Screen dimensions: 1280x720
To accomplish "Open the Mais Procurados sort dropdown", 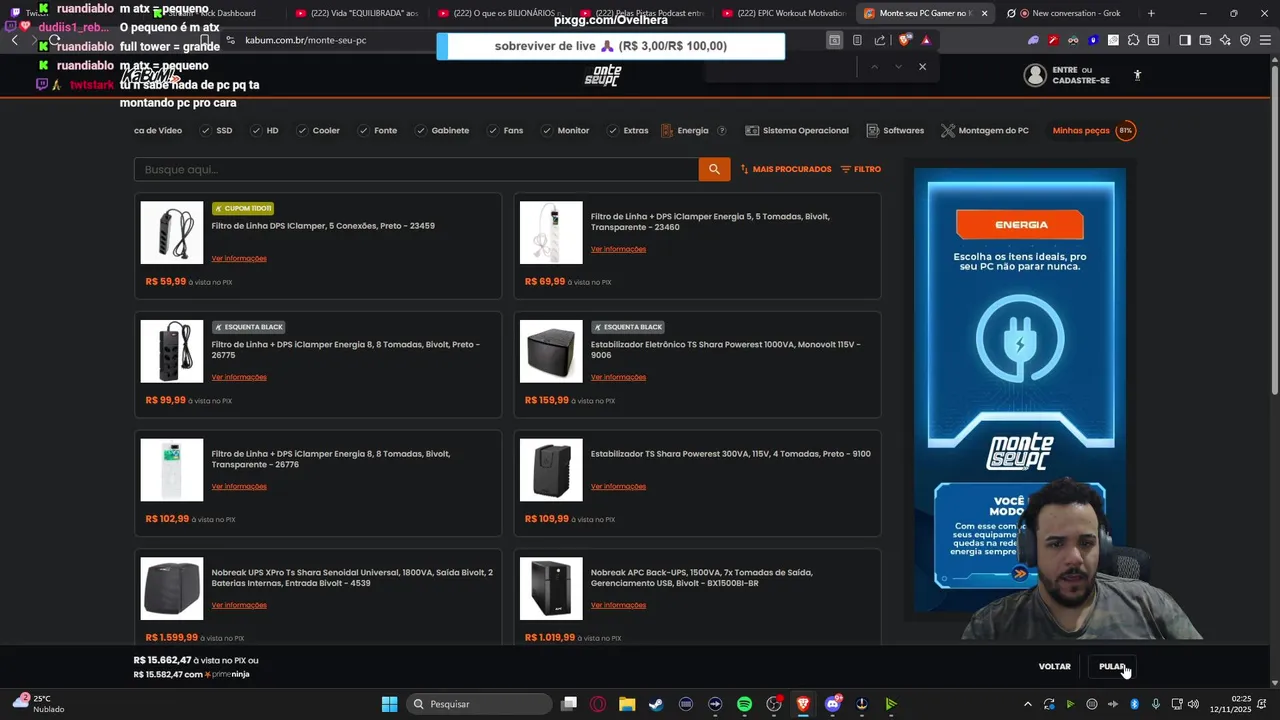I will tap(786, 169).
